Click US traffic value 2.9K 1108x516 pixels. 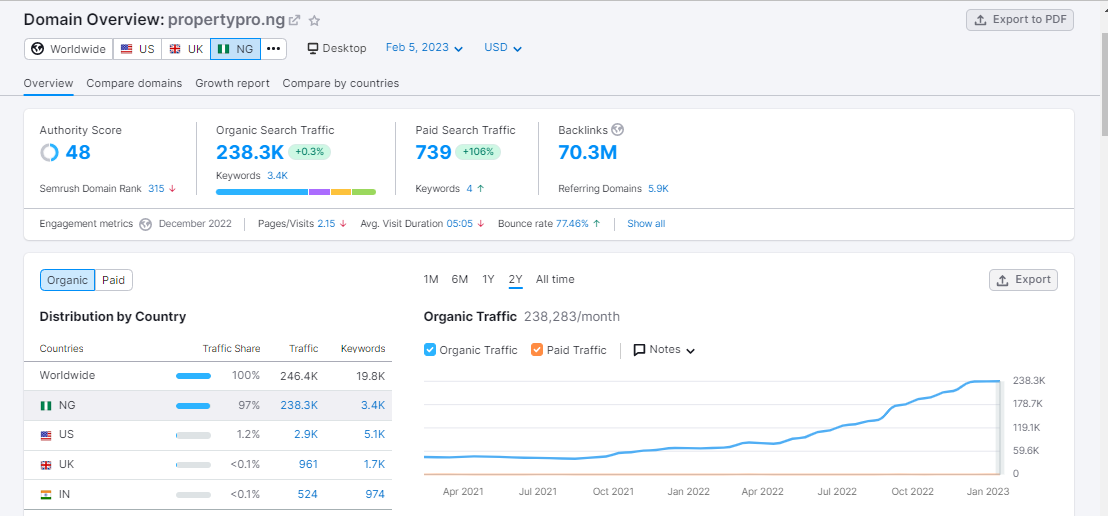[x=306, y=435]
